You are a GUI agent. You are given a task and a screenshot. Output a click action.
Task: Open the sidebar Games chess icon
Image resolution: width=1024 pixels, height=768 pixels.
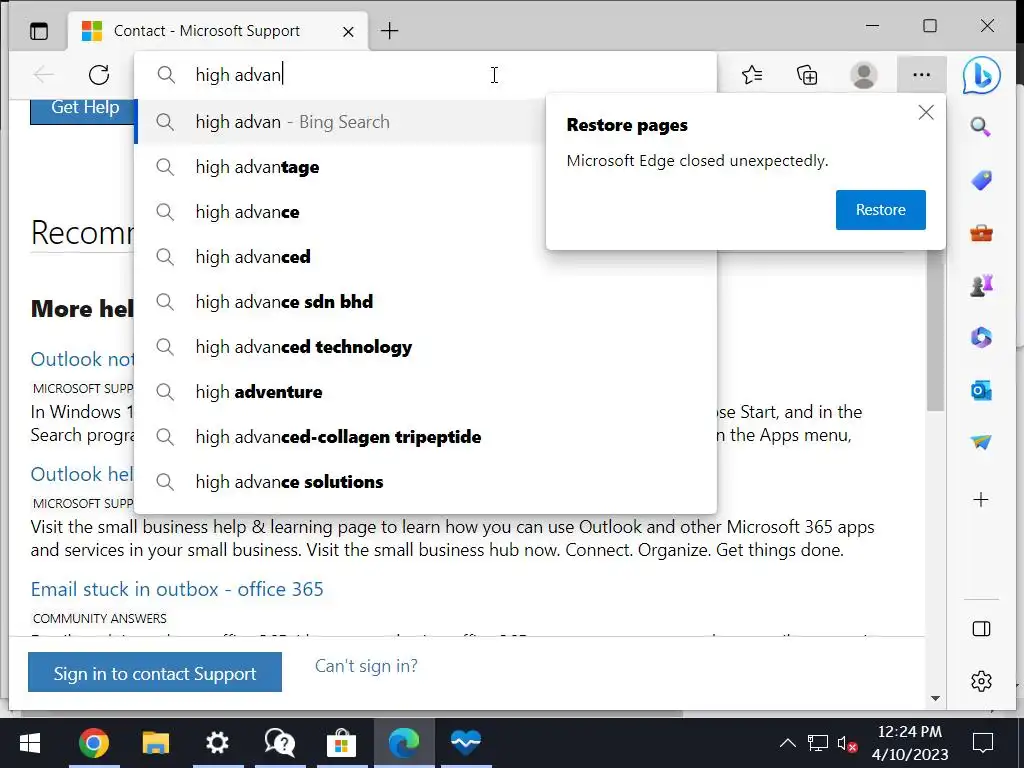click(981, 285)
